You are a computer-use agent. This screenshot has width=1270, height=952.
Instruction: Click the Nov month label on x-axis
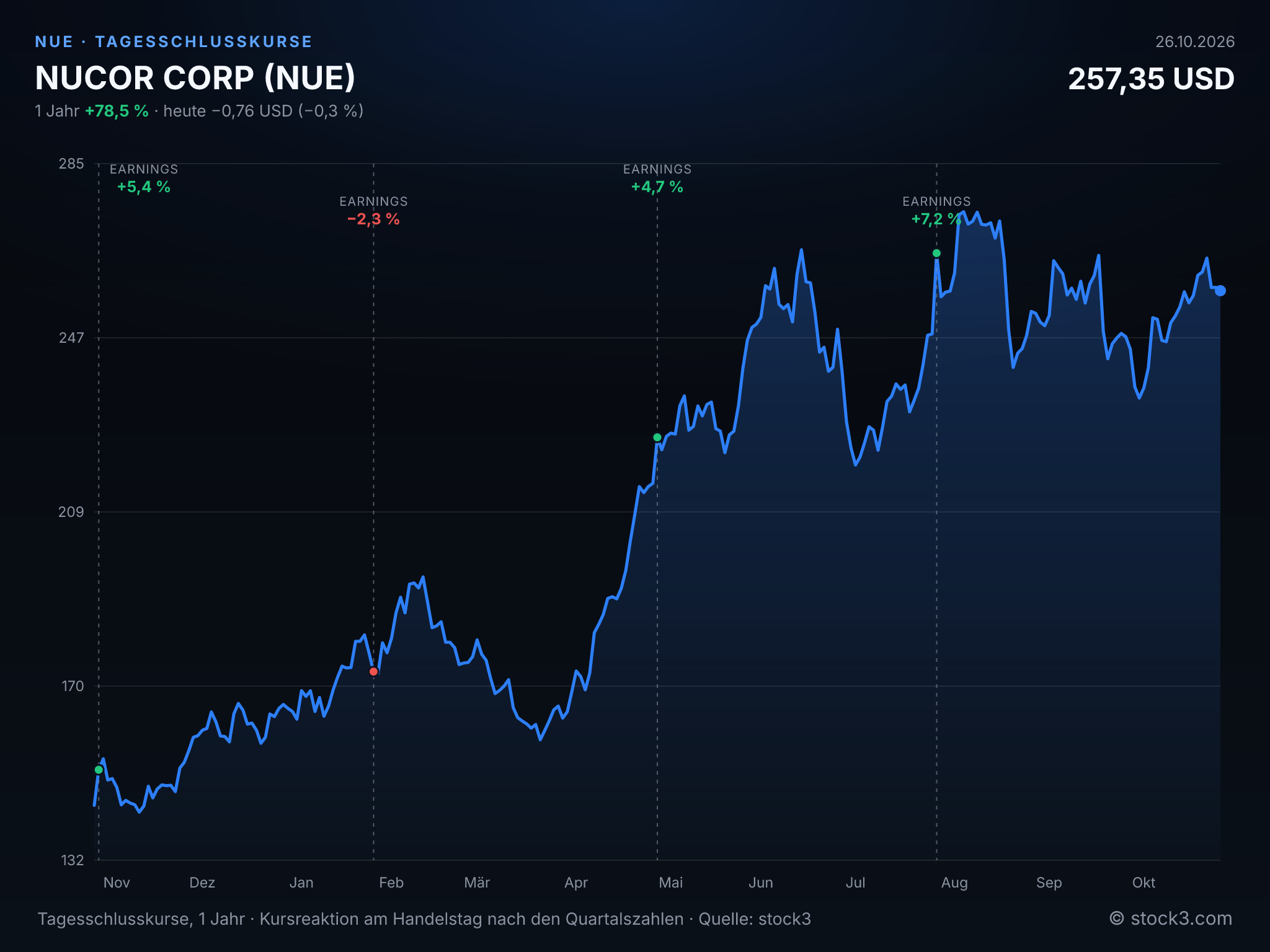click(117, 883)
